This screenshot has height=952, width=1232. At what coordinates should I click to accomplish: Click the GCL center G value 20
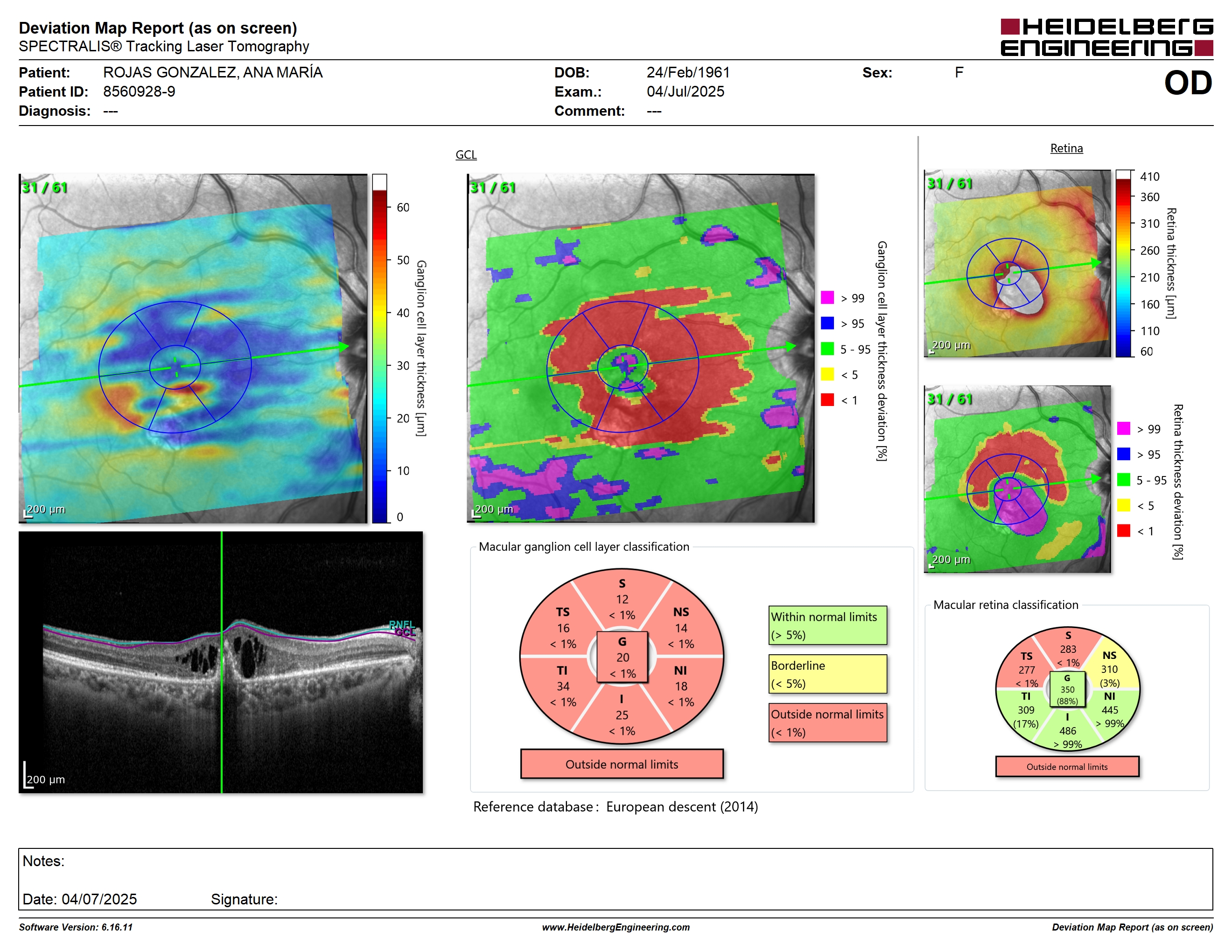[x=622, y=658]
